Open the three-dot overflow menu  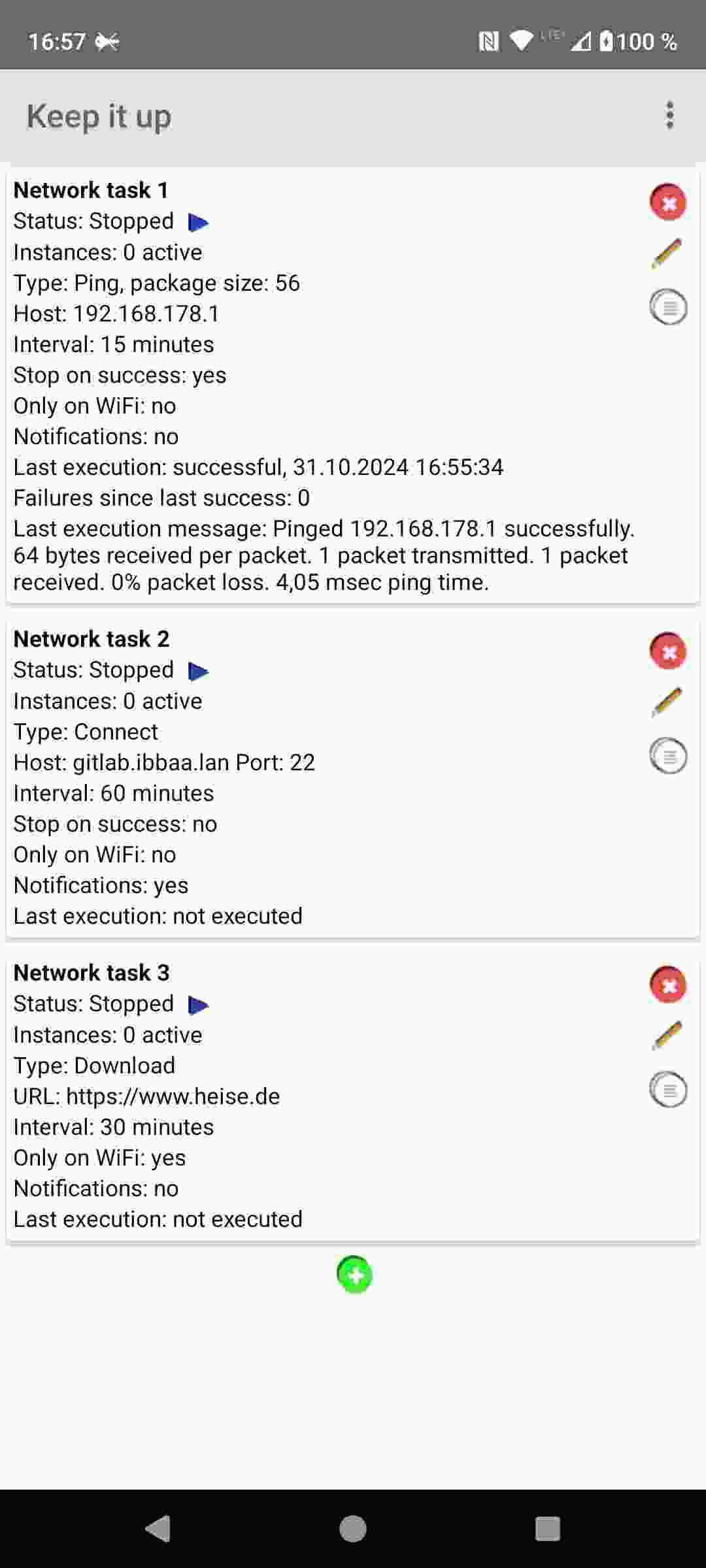pyautogui.click(x=669, y=116)
